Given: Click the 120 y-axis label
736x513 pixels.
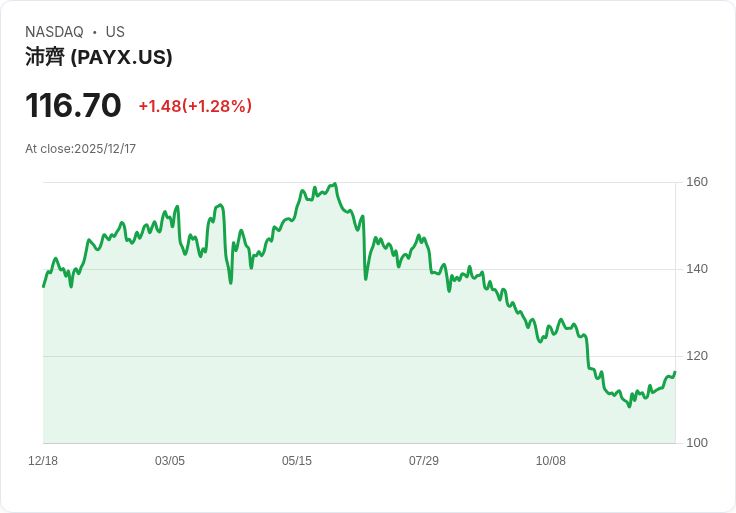Looking at the screenshot, I should [x=697, y=356].
